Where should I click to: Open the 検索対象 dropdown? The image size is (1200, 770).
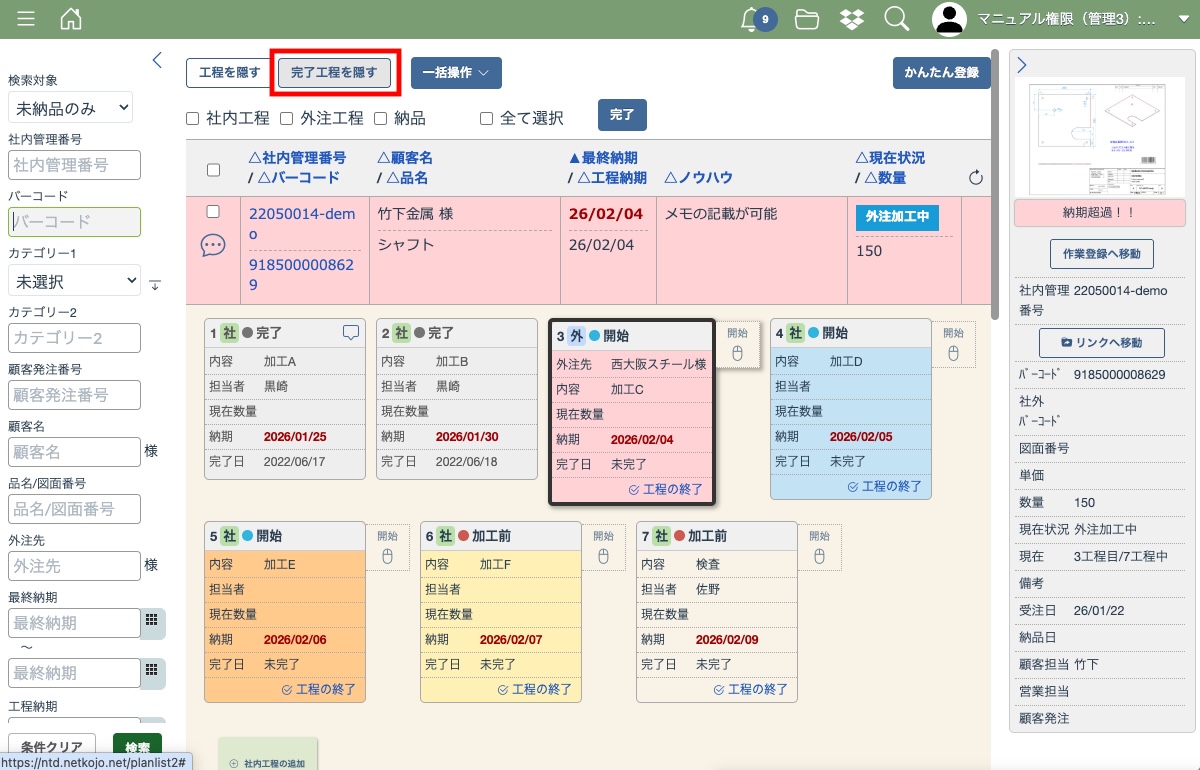tap(70, 107)
